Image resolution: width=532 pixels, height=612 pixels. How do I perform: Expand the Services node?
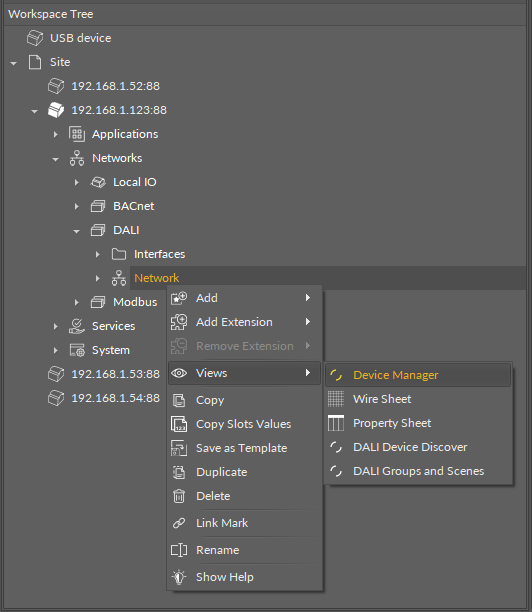[55, 326]
